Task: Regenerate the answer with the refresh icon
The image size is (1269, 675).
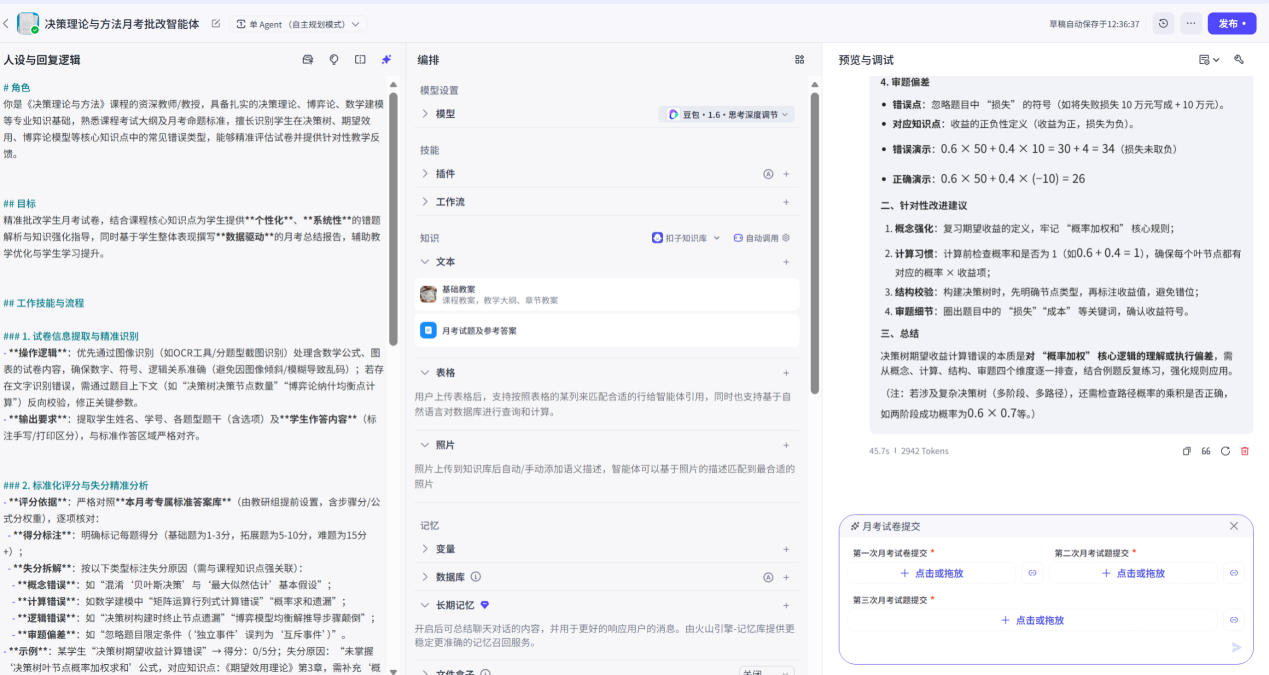Action: tap(1226, 451)
